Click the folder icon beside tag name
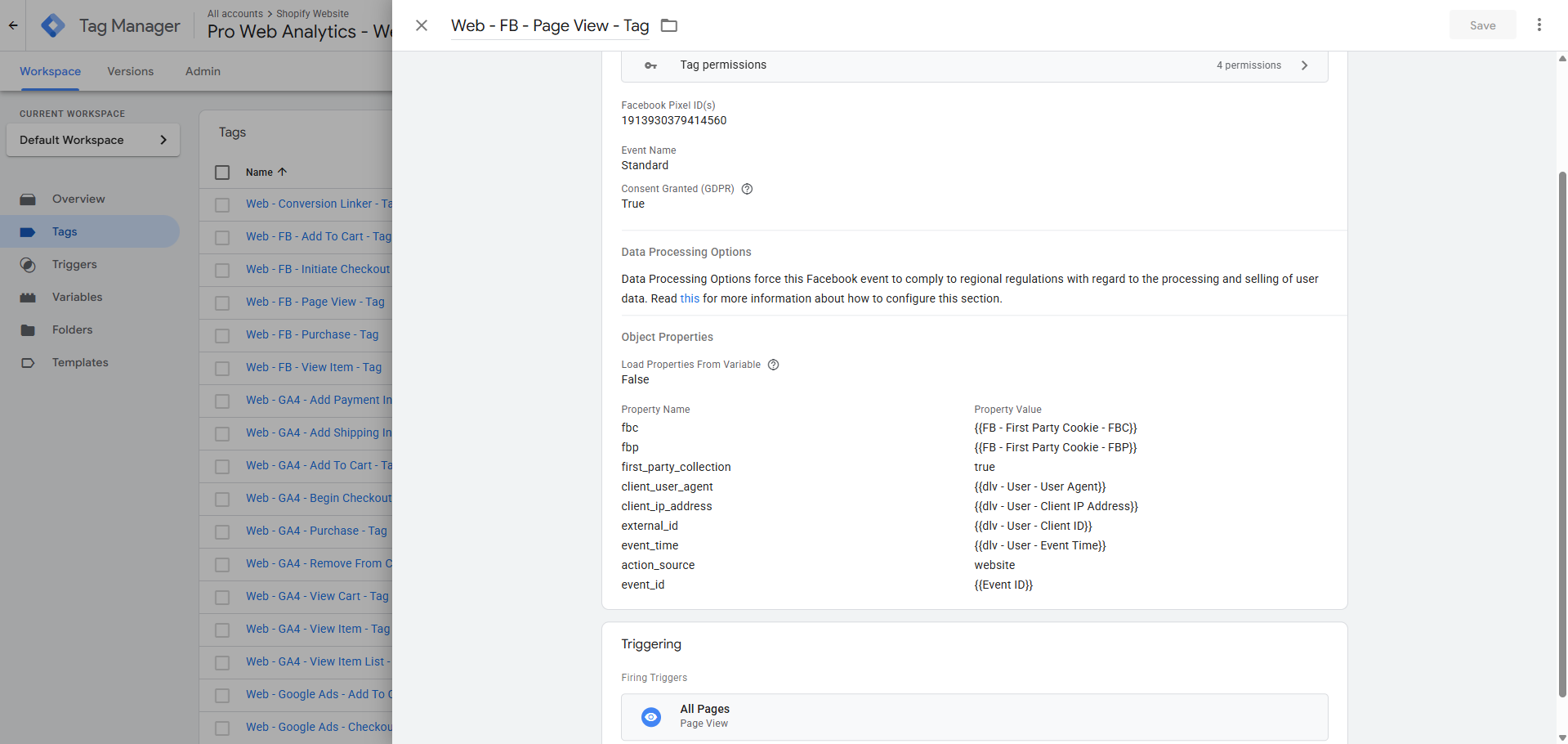 coord(669,25)
